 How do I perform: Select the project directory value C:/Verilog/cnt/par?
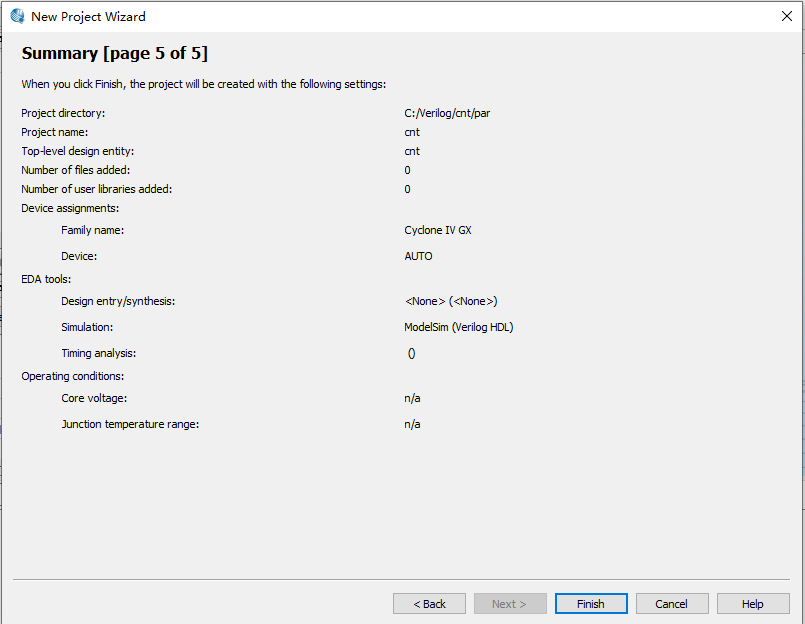(x=447, y=114)
